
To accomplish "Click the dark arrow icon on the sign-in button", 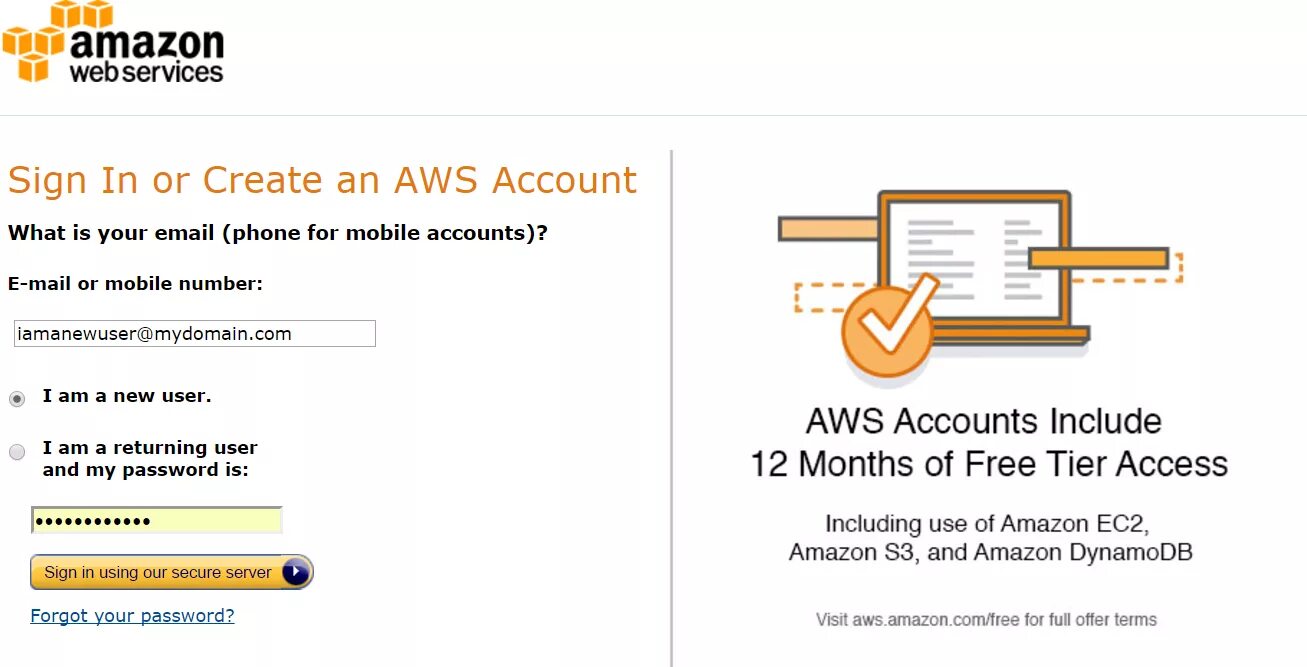I will [x=296, y=572].
